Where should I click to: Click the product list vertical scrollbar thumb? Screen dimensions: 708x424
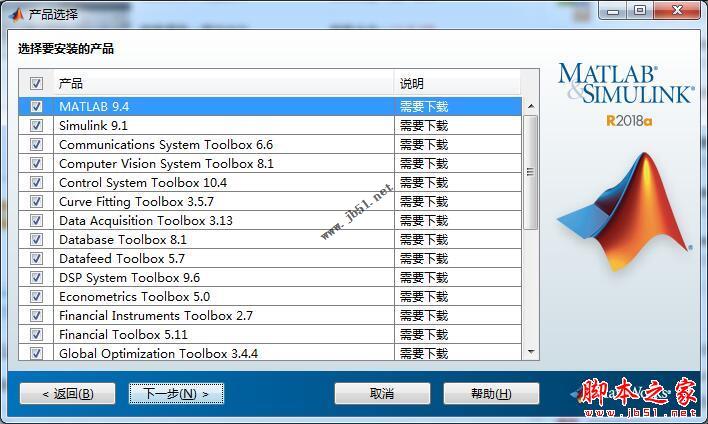pyautogui.click(x=531, y=172)
